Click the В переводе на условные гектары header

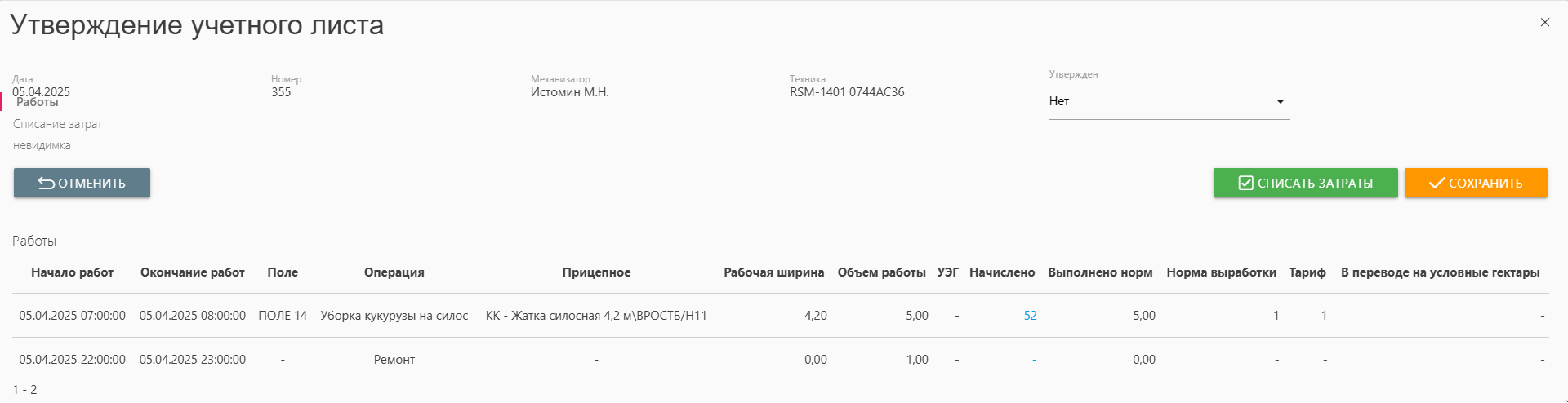(x=1440, y=272)
